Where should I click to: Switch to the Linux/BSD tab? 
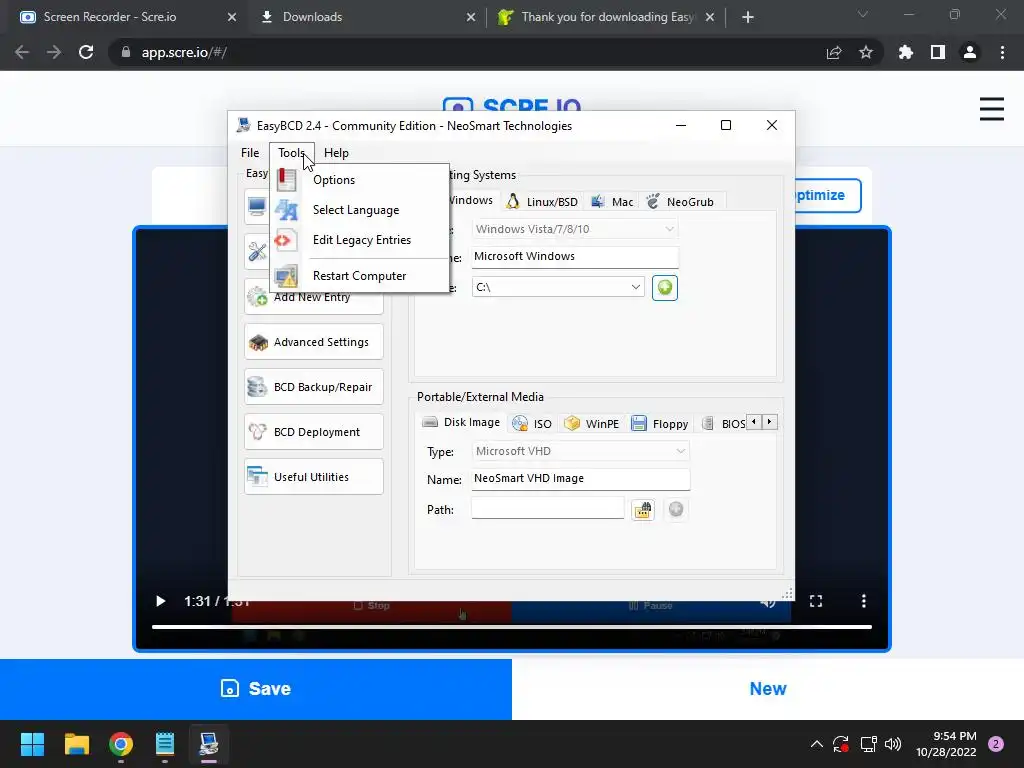click(542, 201)
